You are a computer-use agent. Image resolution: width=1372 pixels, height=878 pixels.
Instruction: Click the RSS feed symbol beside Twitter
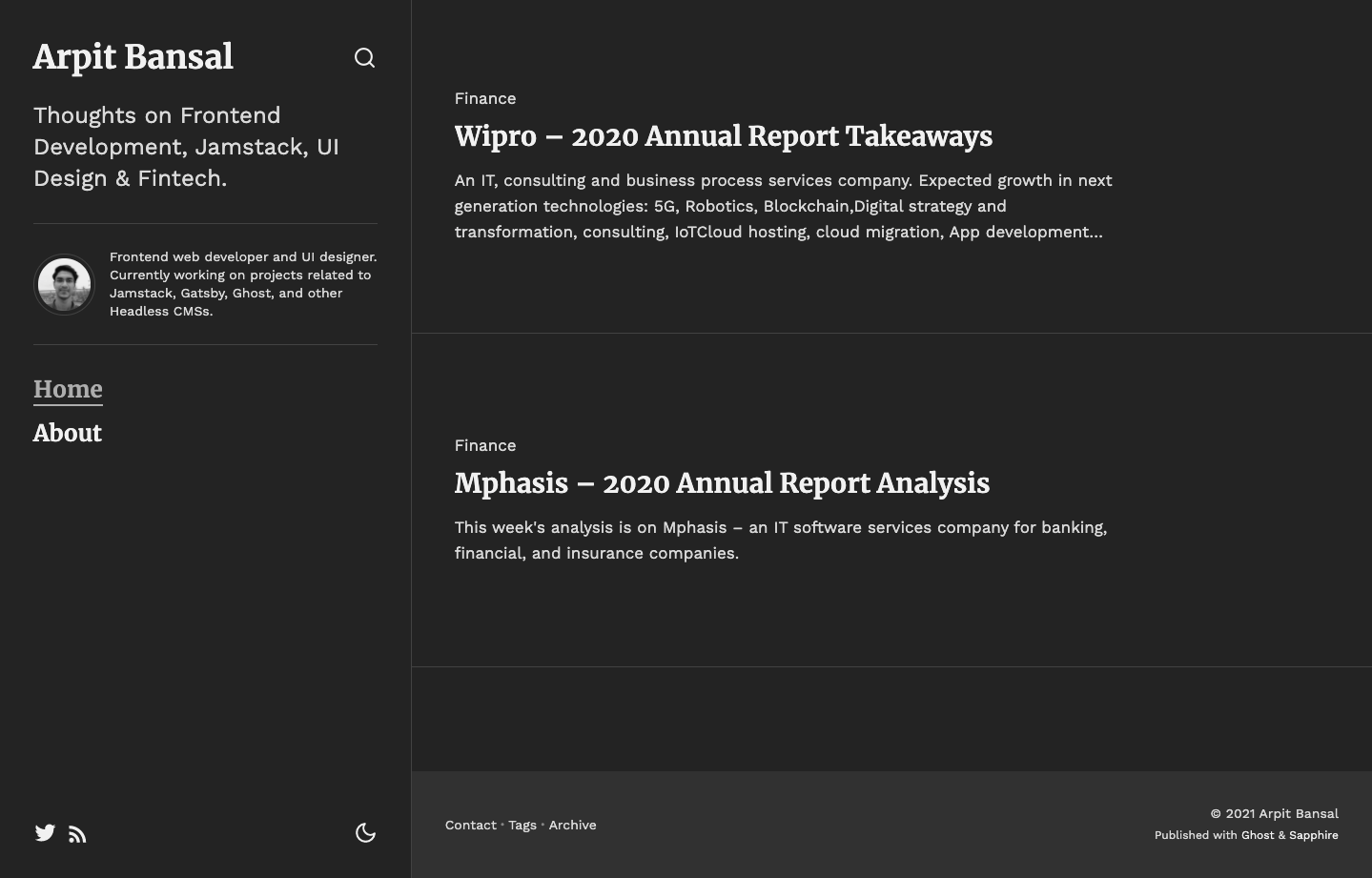(x=77, y=833)
